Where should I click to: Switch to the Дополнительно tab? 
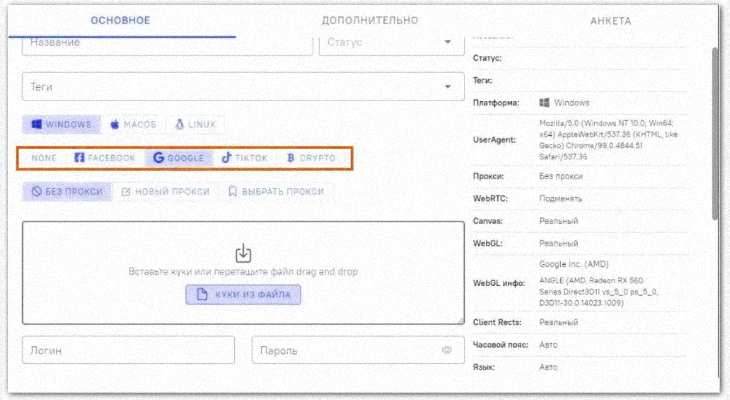click(369, 20)
